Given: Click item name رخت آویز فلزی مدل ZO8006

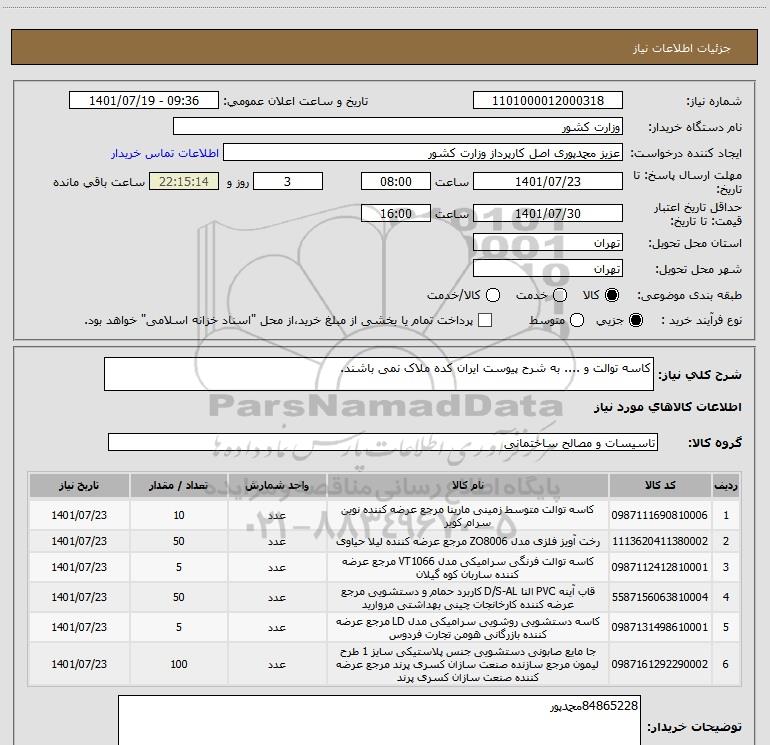Looking at the screenshot, I should [468, 541].
